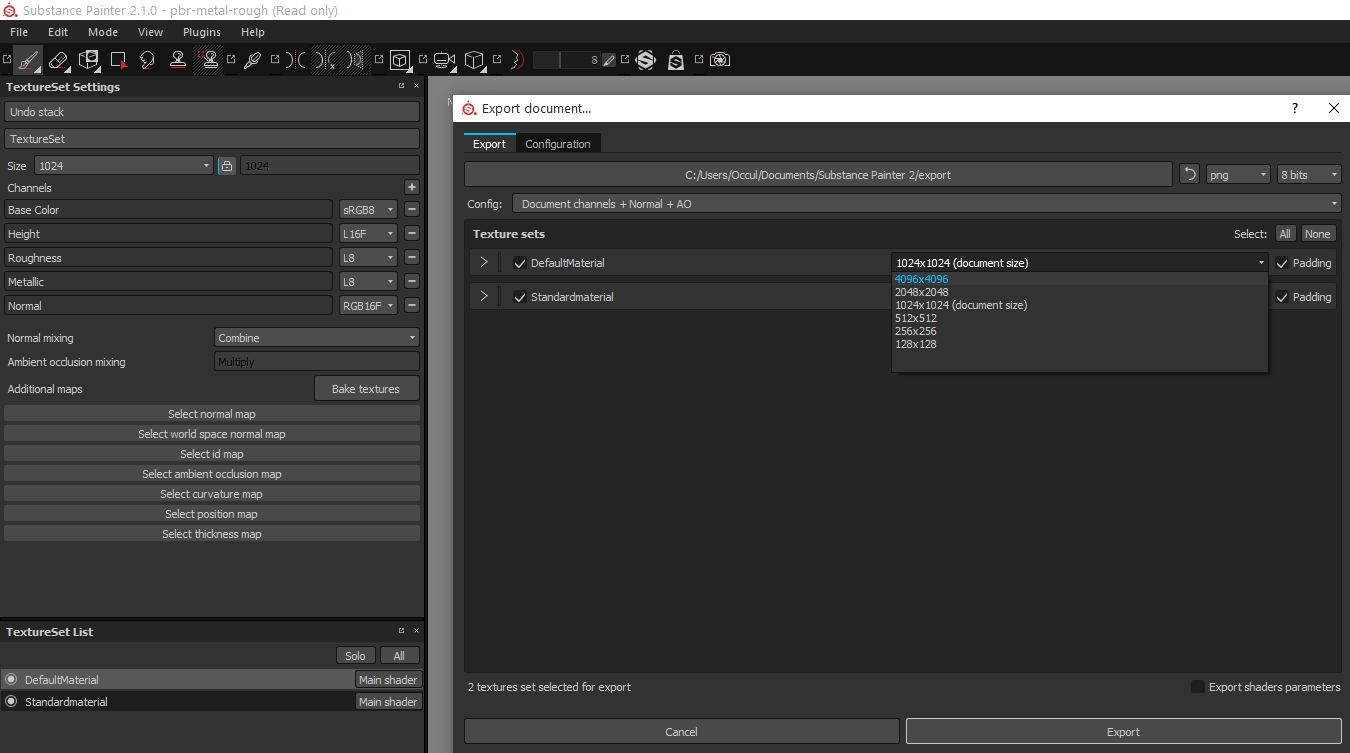Uncheck the Standardmaterial texture set checkbox

519,297
